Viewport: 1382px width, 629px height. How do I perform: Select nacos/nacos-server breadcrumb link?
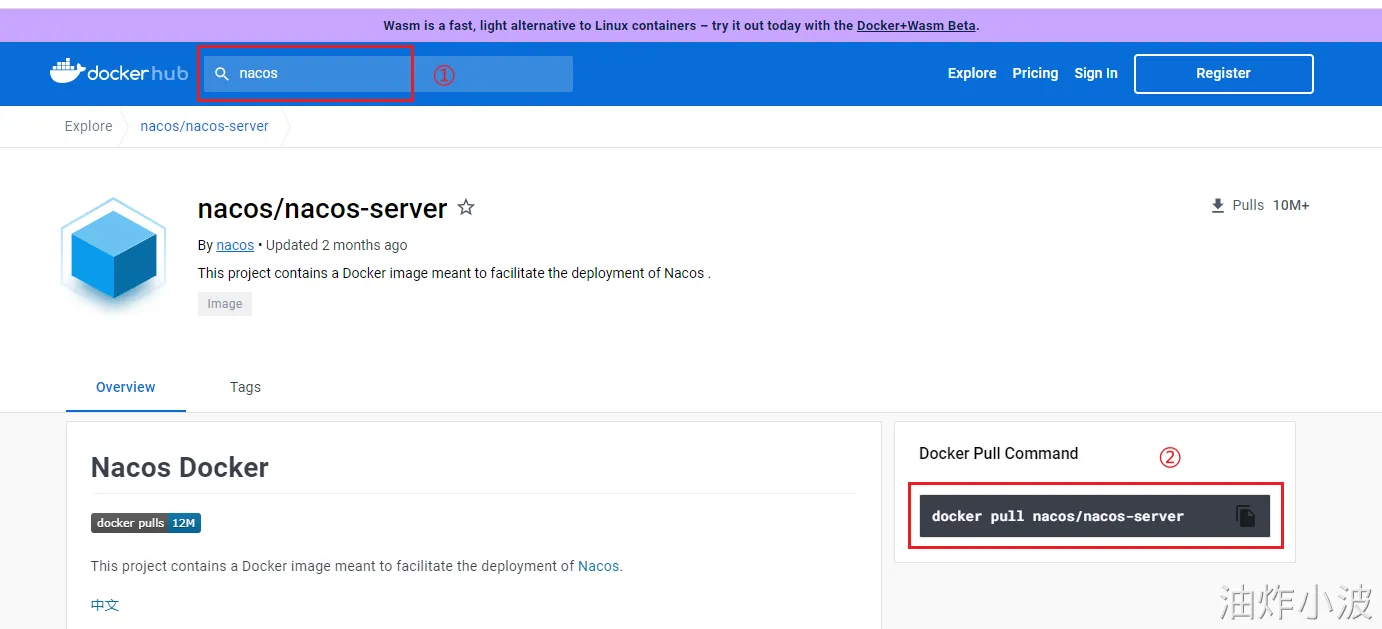click(205, 126)
